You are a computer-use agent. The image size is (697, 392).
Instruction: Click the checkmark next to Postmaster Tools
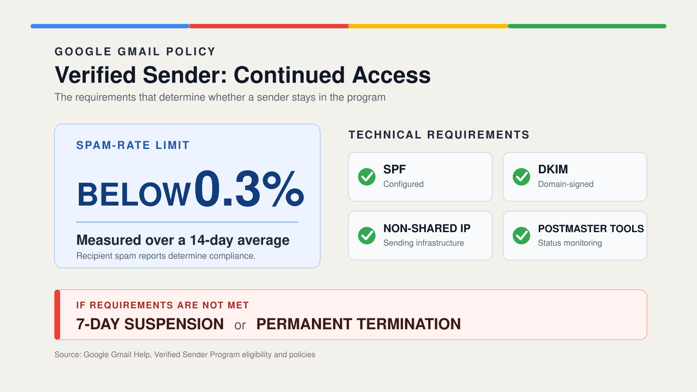point(521,235)
